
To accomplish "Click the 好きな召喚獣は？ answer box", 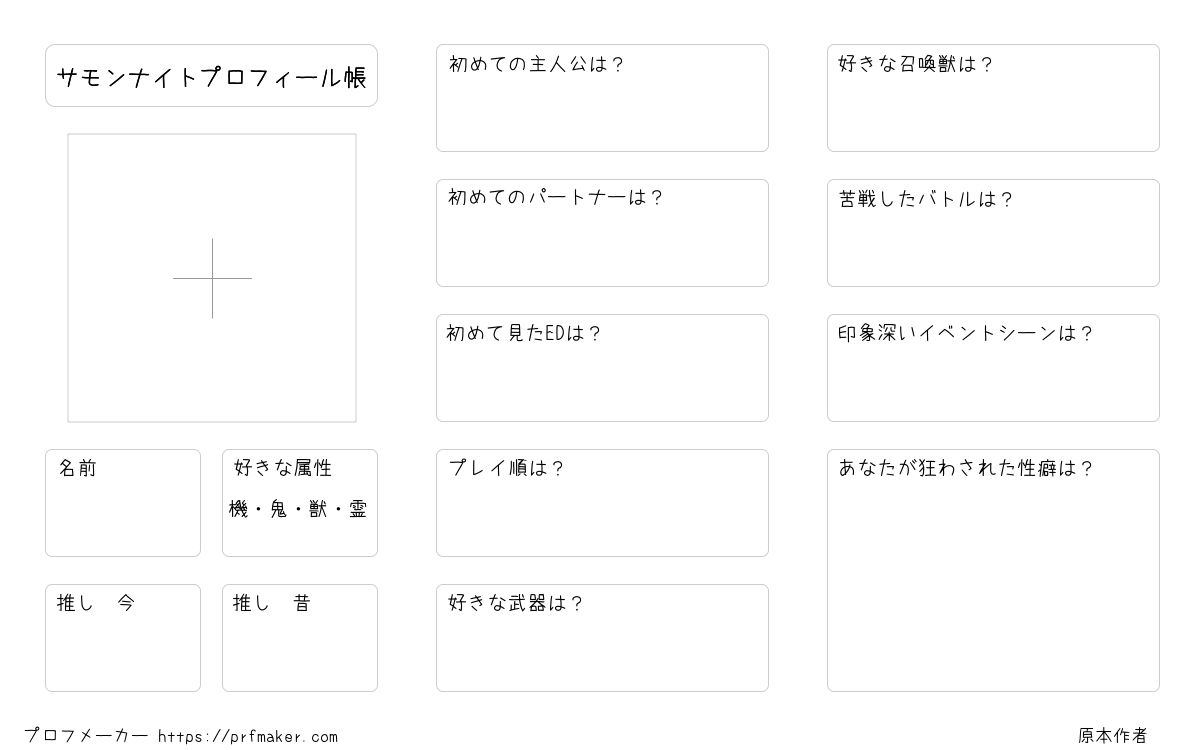I will point(993,98).
